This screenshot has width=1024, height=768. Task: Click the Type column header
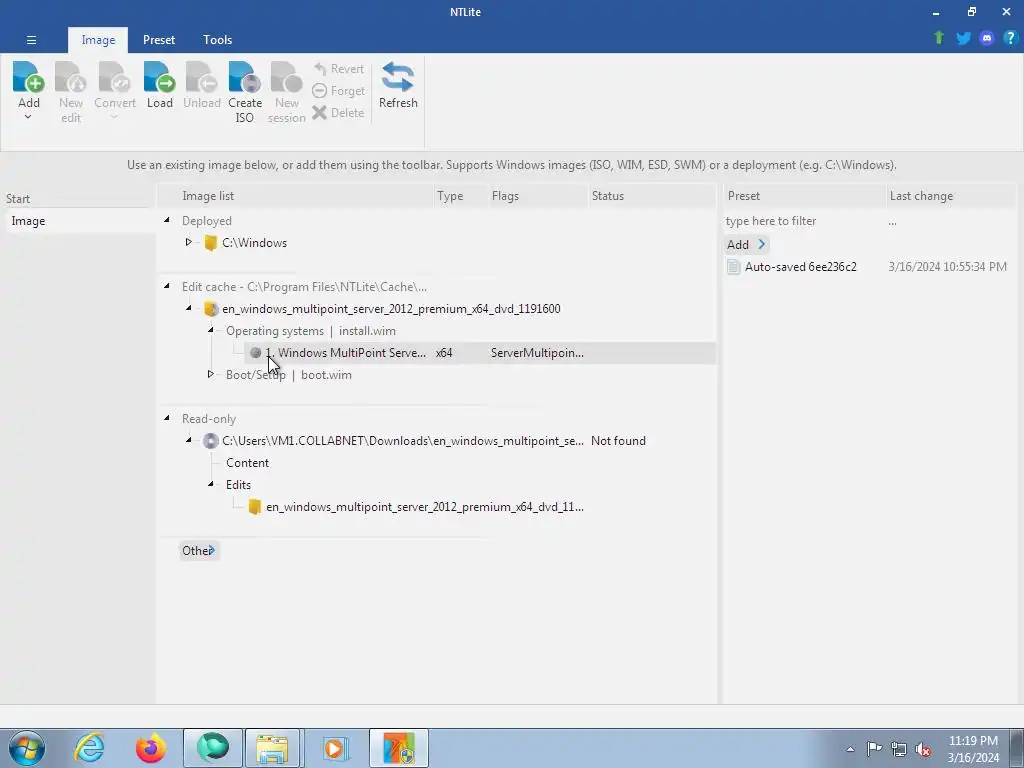click(462, 196)
